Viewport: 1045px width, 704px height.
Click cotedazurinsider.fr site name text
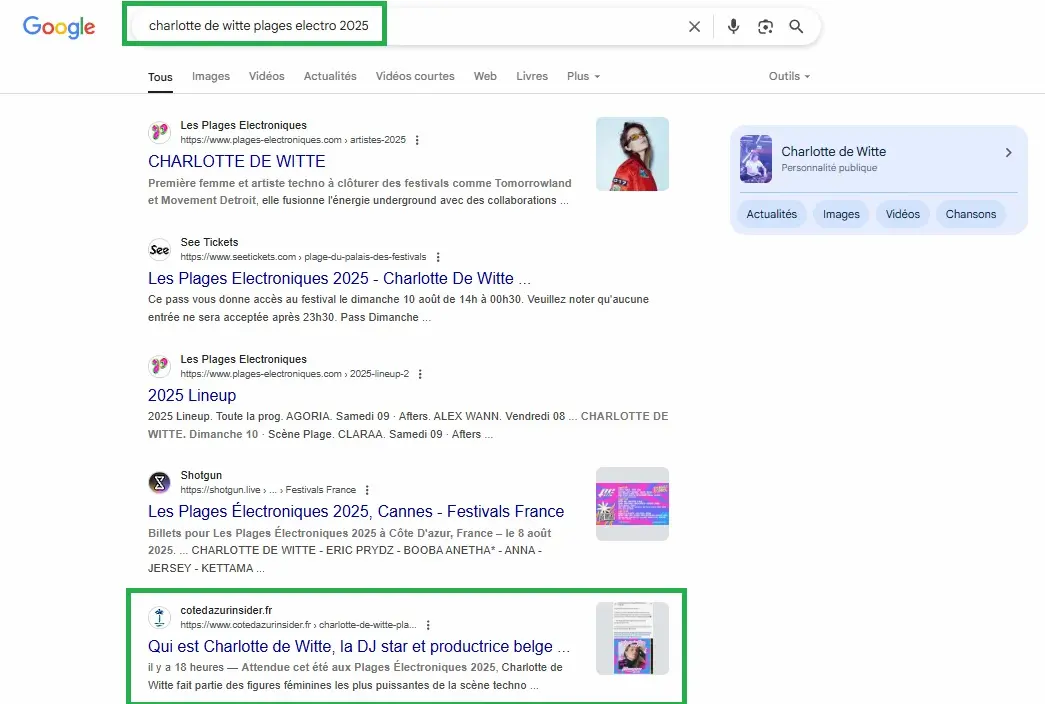pyautogui.click(x=226, y=610)
